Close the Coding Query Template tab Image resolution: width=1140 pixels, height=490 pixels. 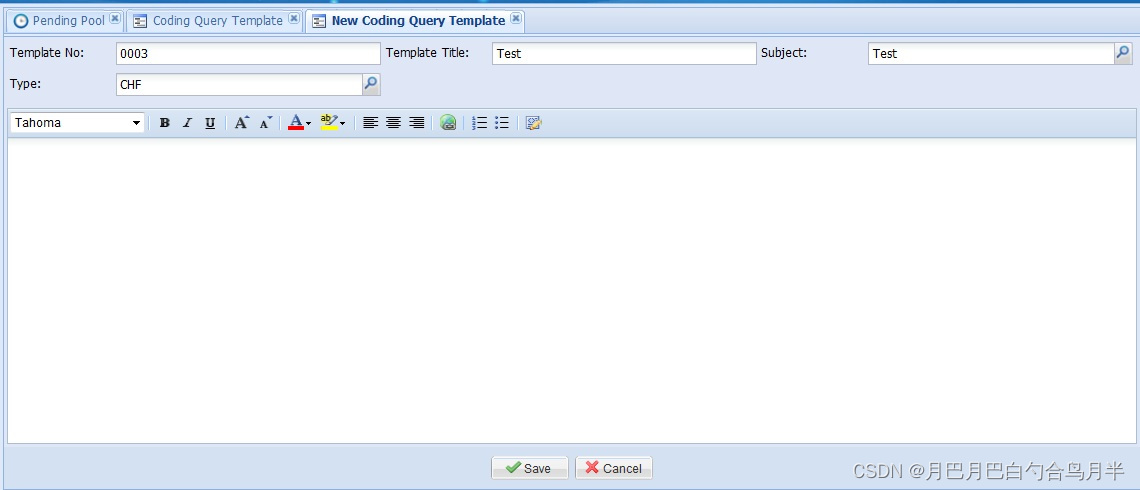(294, 19)
